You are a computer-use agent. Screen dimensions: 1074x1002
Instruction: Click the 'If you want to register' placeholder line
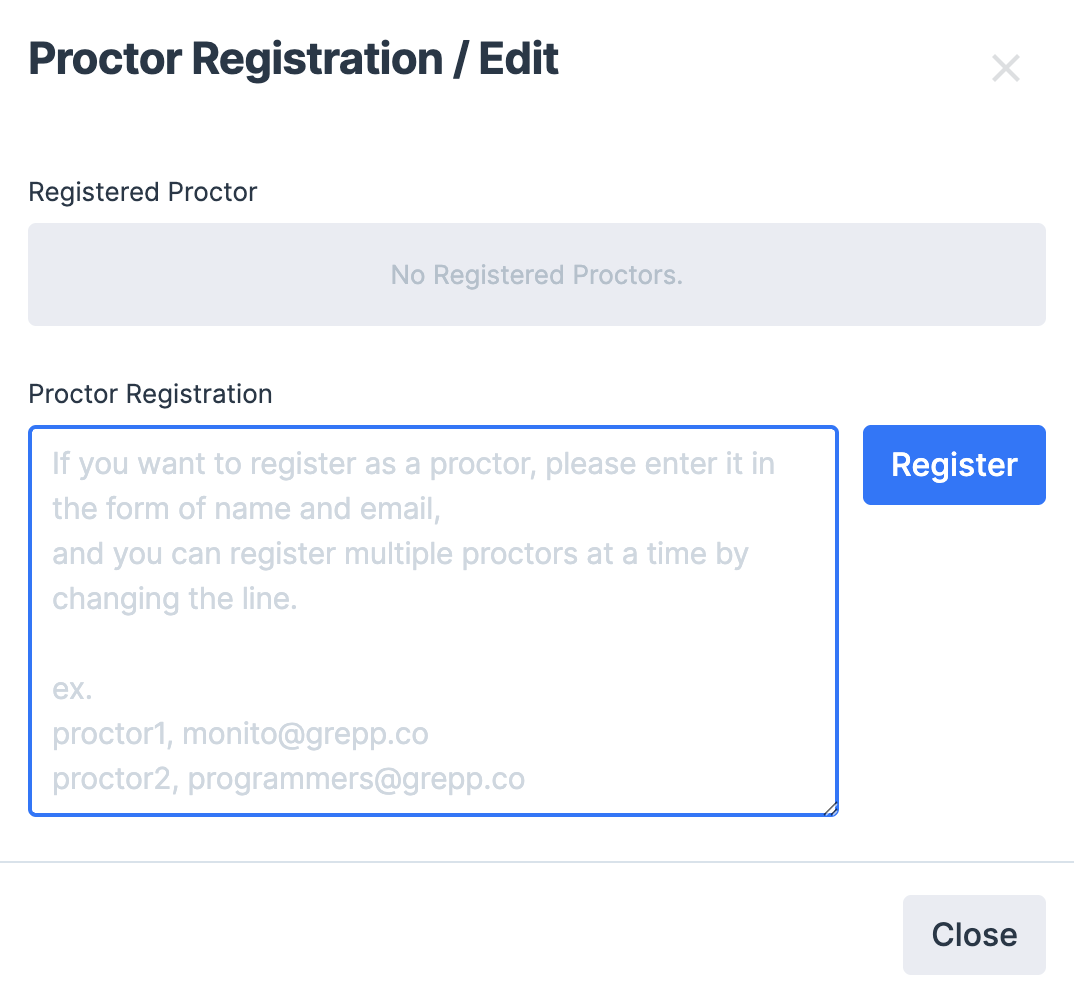413,464
